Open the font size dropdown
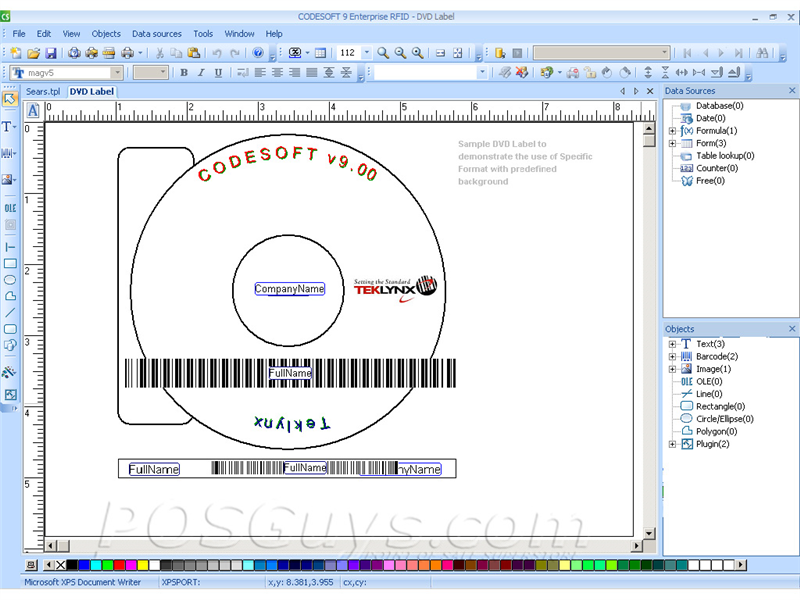 [163, 73]
